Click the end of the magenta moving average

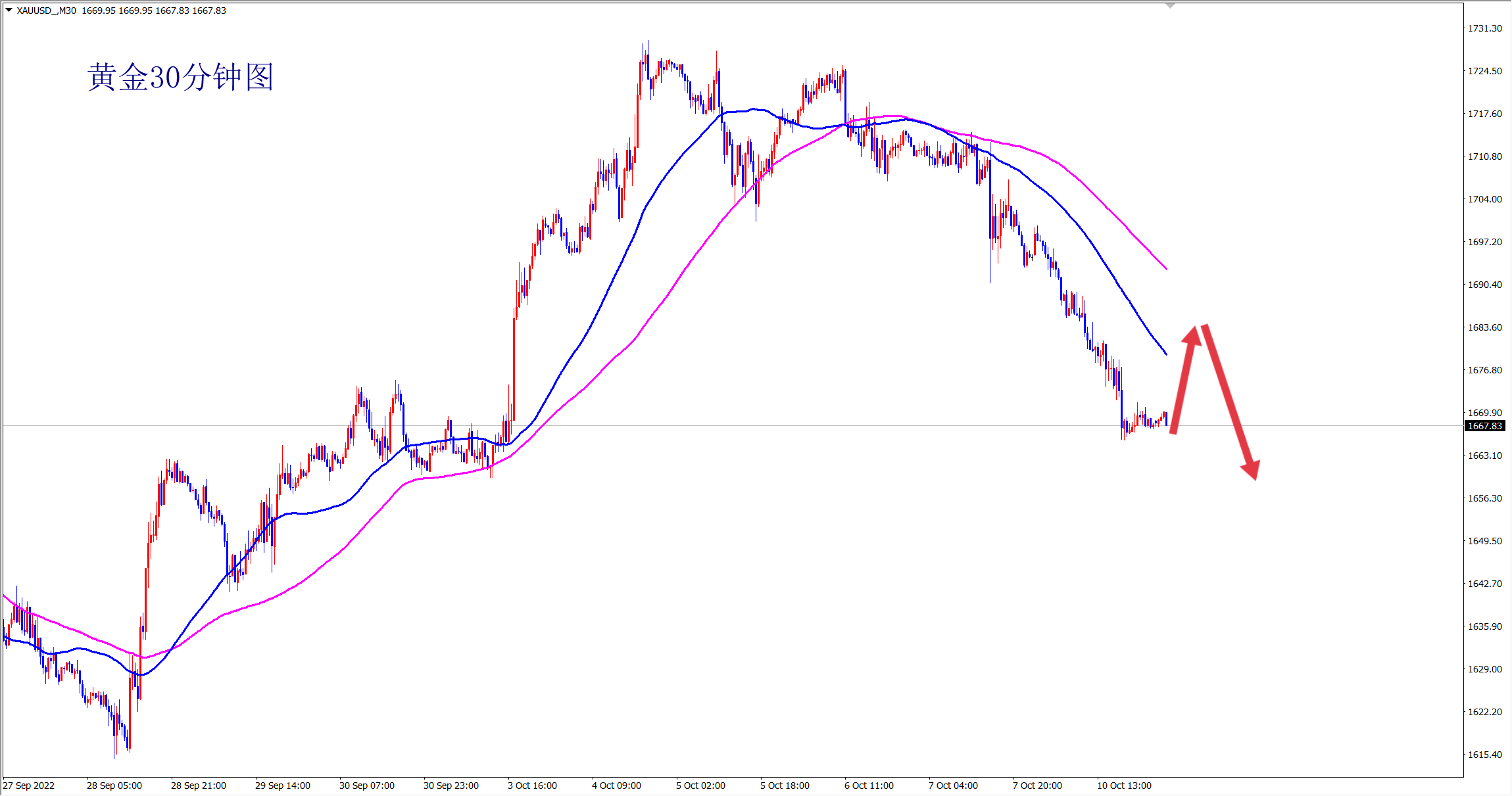[1166, 268]
